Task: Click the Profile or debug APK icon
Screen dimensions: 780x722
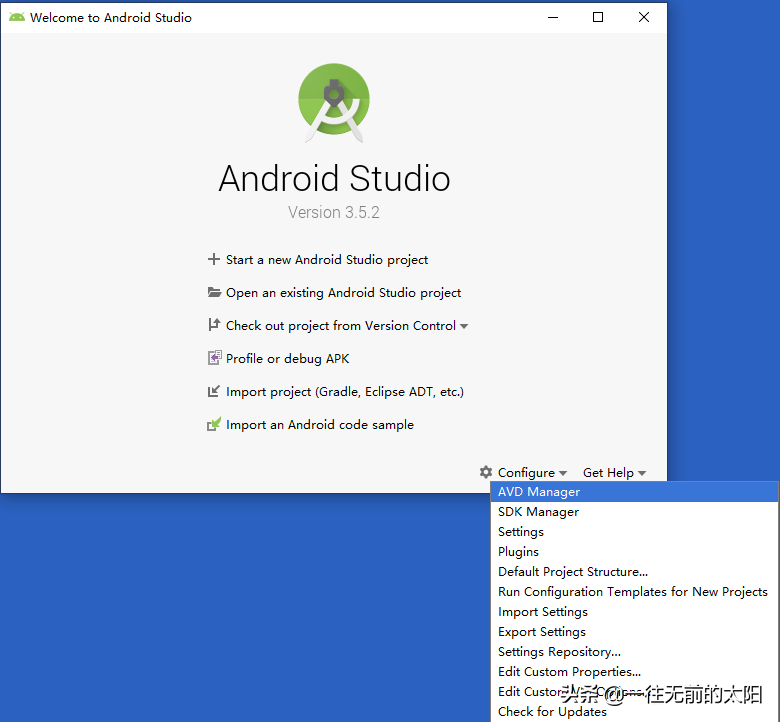Action: pyautogui.click(x=214, y=358)
